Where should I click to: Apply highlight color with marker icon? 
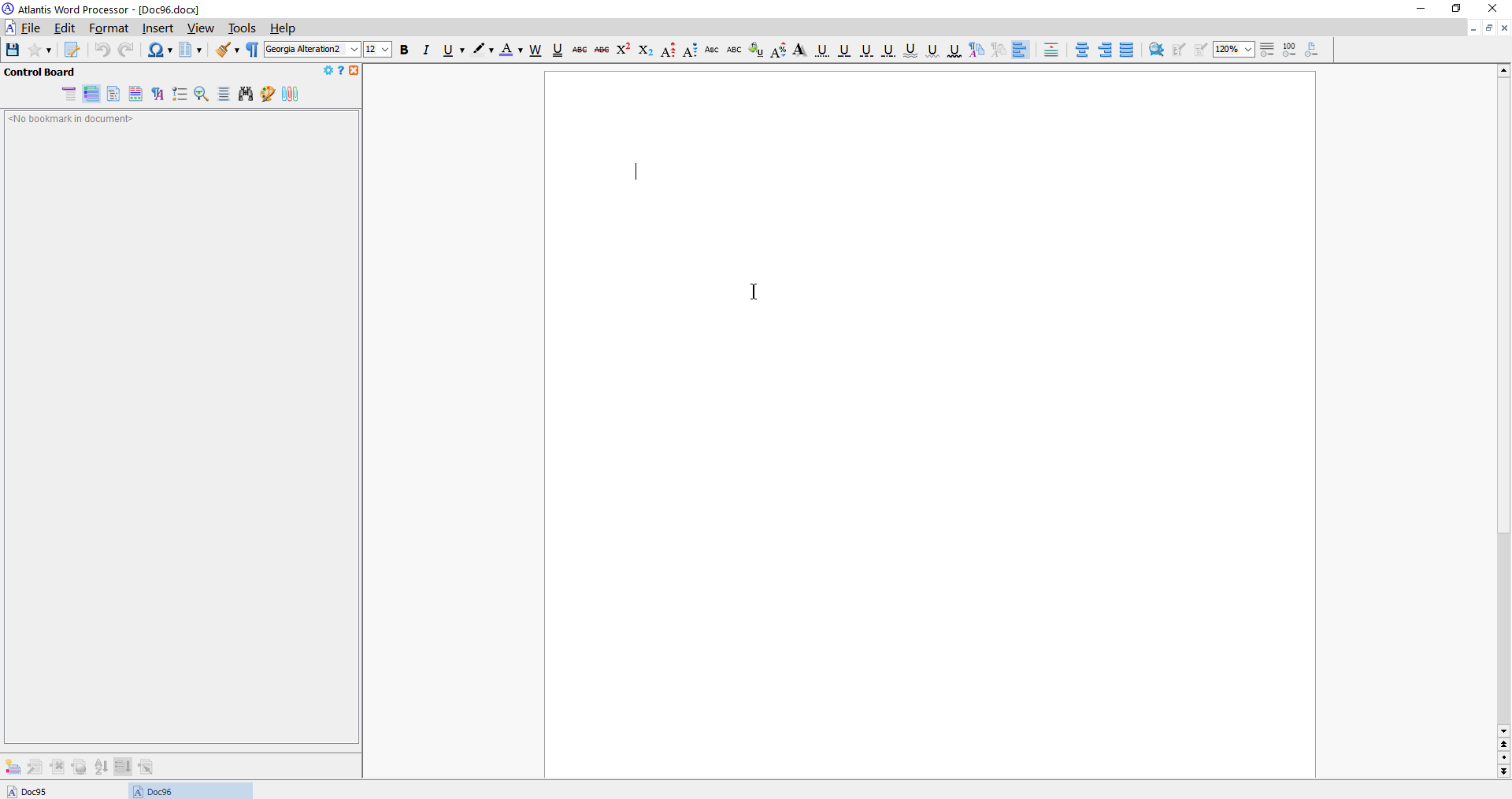click(x=478, y=50)
